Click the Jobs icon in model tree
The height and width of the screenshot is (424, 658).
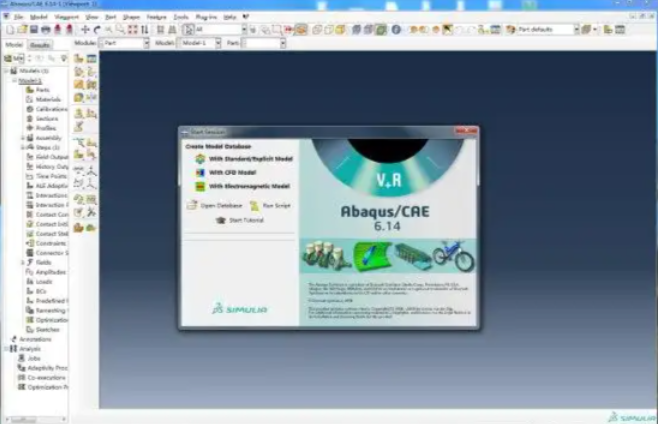22,358
